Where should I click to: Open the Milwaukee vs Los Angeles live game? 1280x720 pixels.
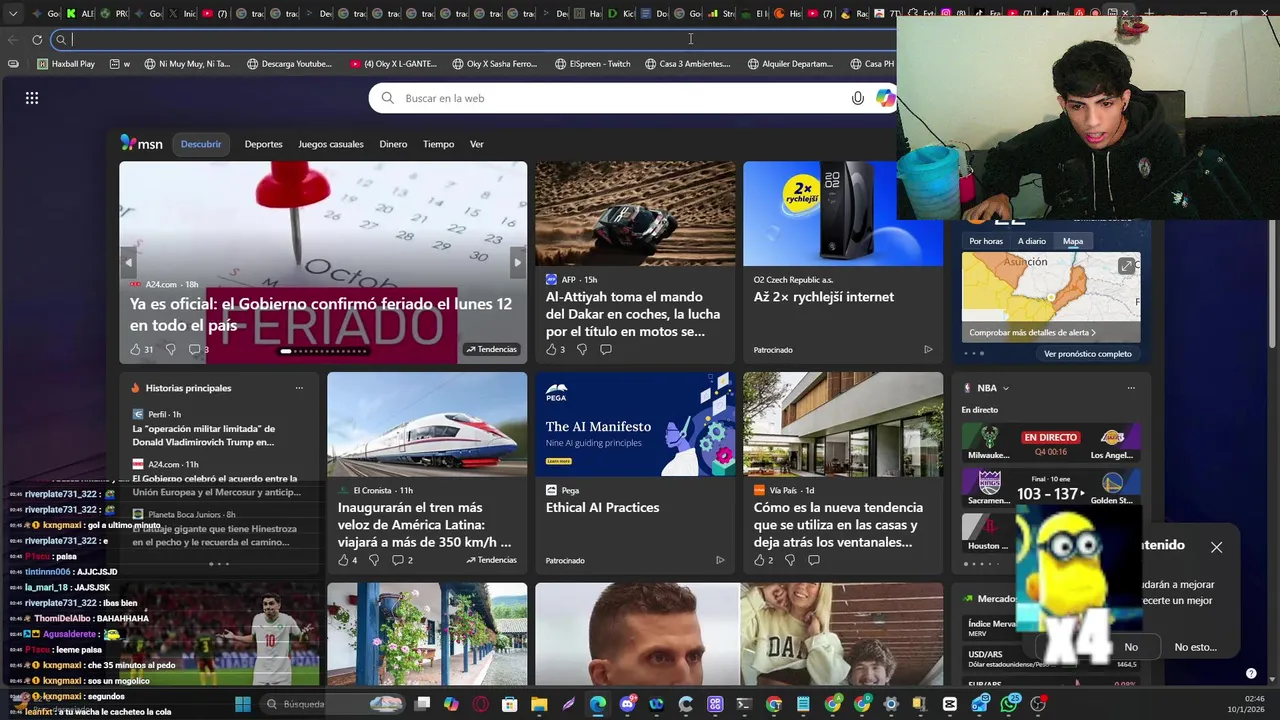1050,443
